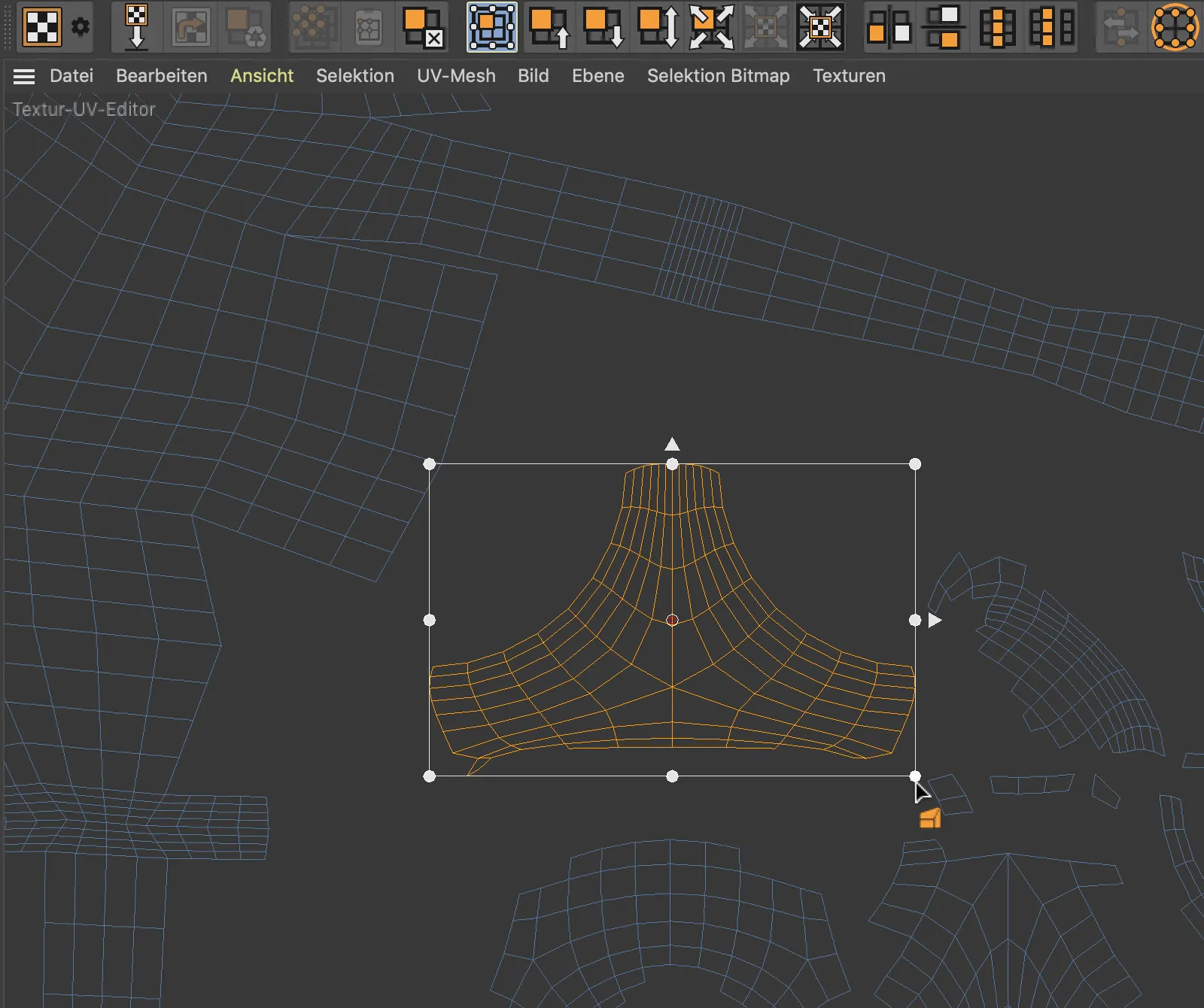
Task: Click the greyed-out dotted grid selection icon
Action: (314, 27)
